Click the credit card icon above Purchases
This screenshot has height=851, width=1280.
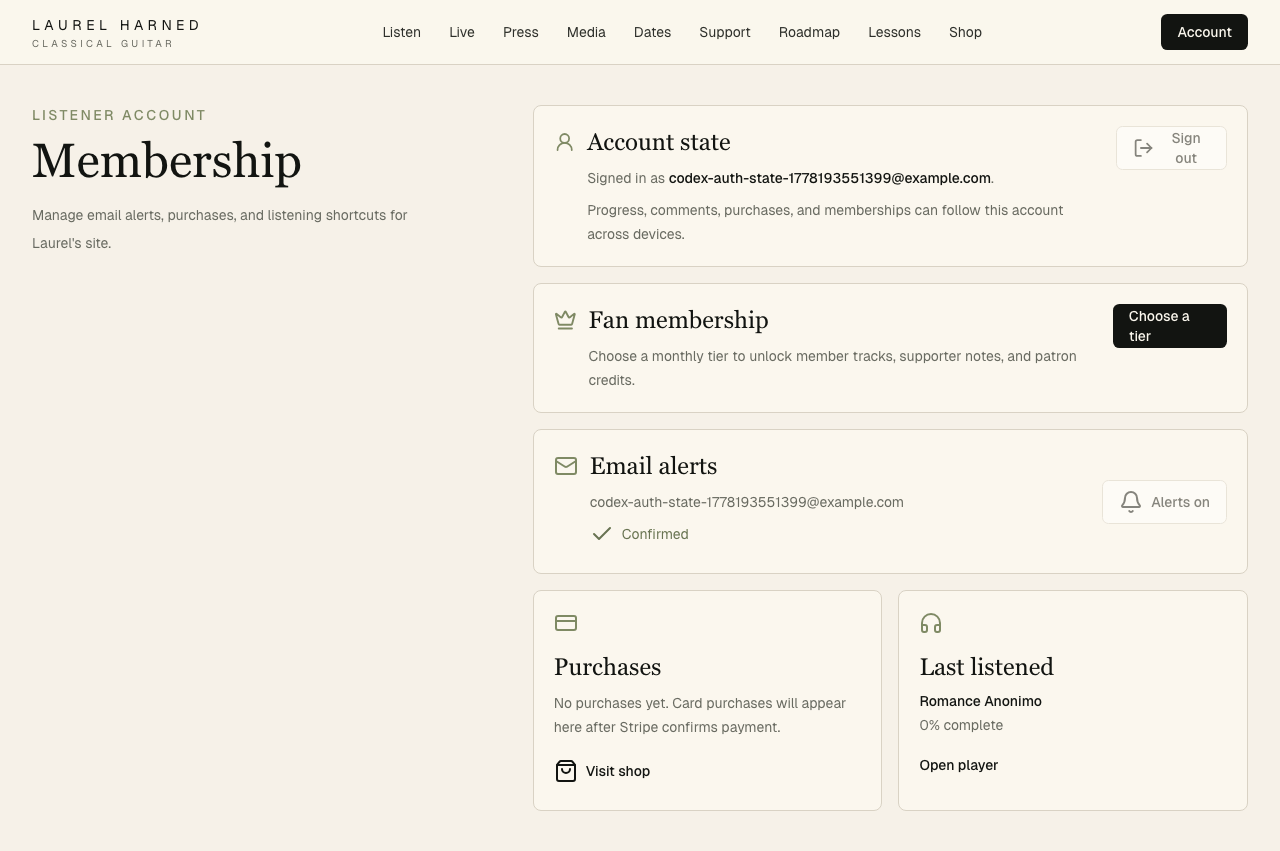pyautogui.click(x=566, y=623)
